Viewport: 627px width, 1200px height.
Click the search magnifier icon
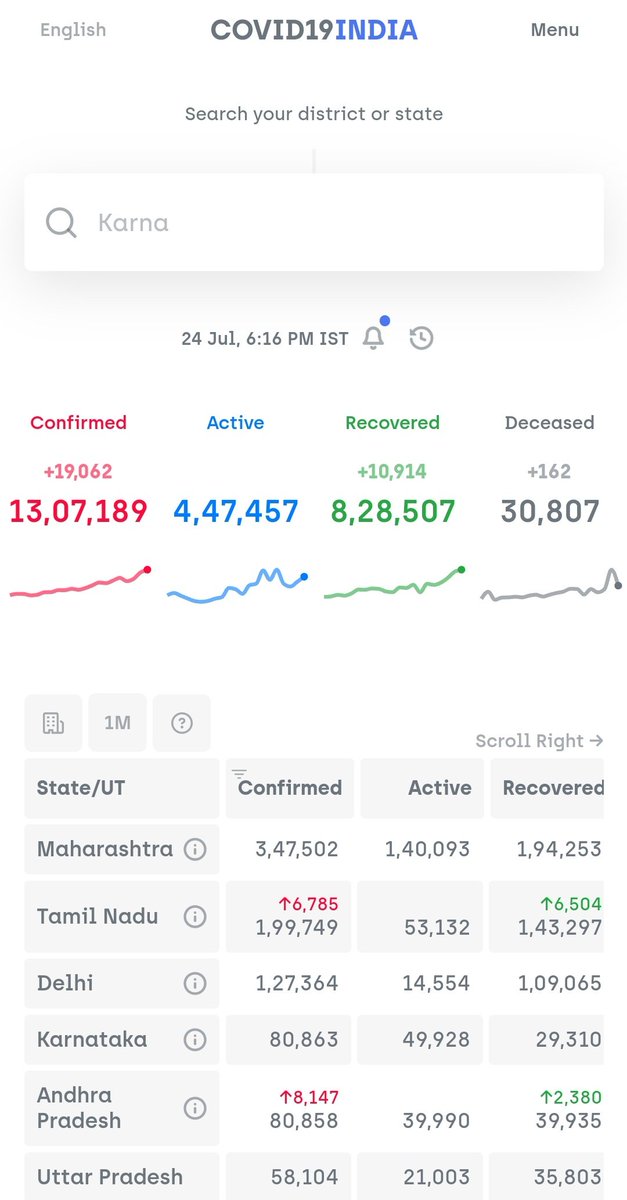61,222
